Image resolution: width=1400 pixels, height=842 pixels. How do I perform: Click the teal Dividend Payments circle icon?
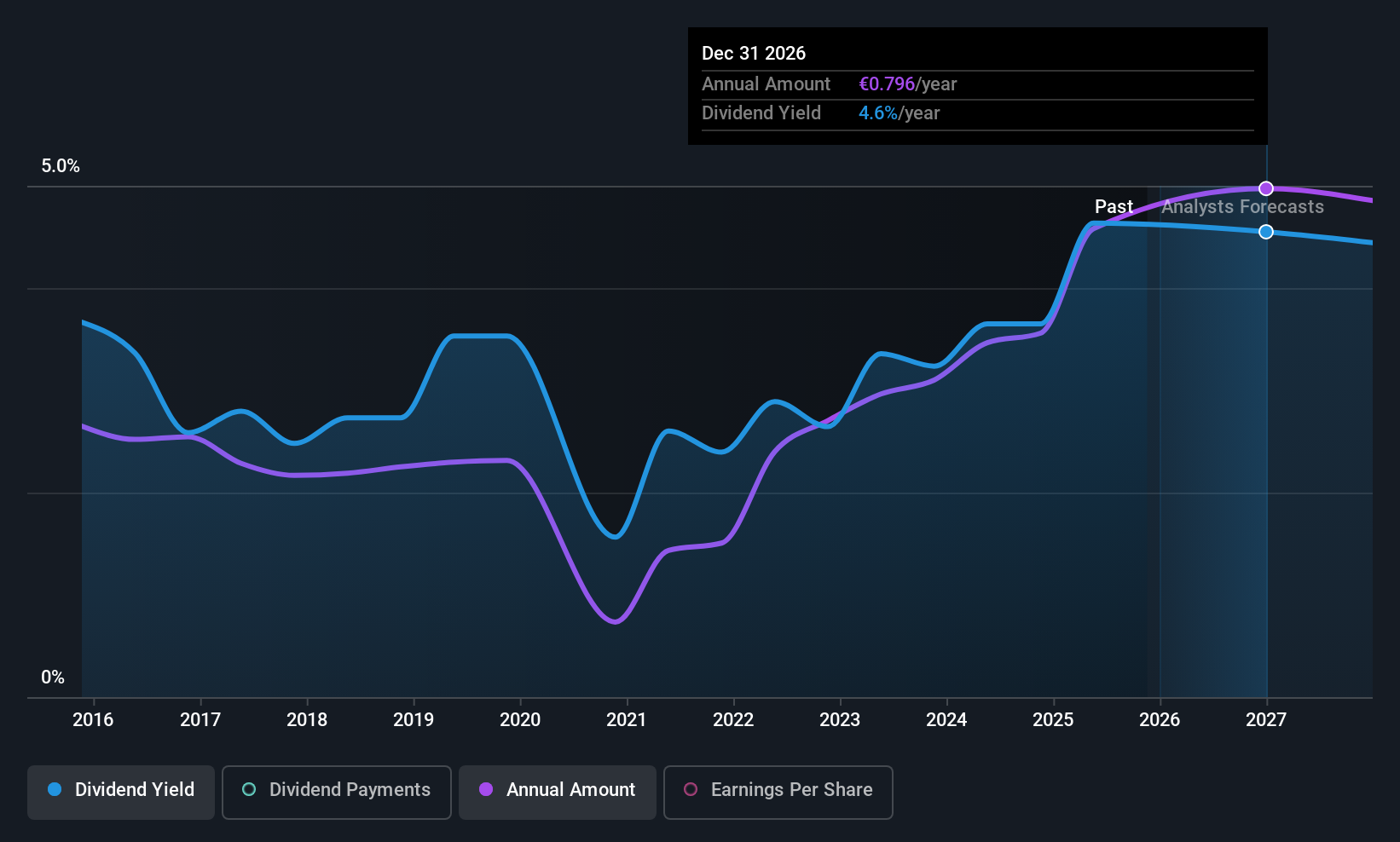click(x=248, y=791)
